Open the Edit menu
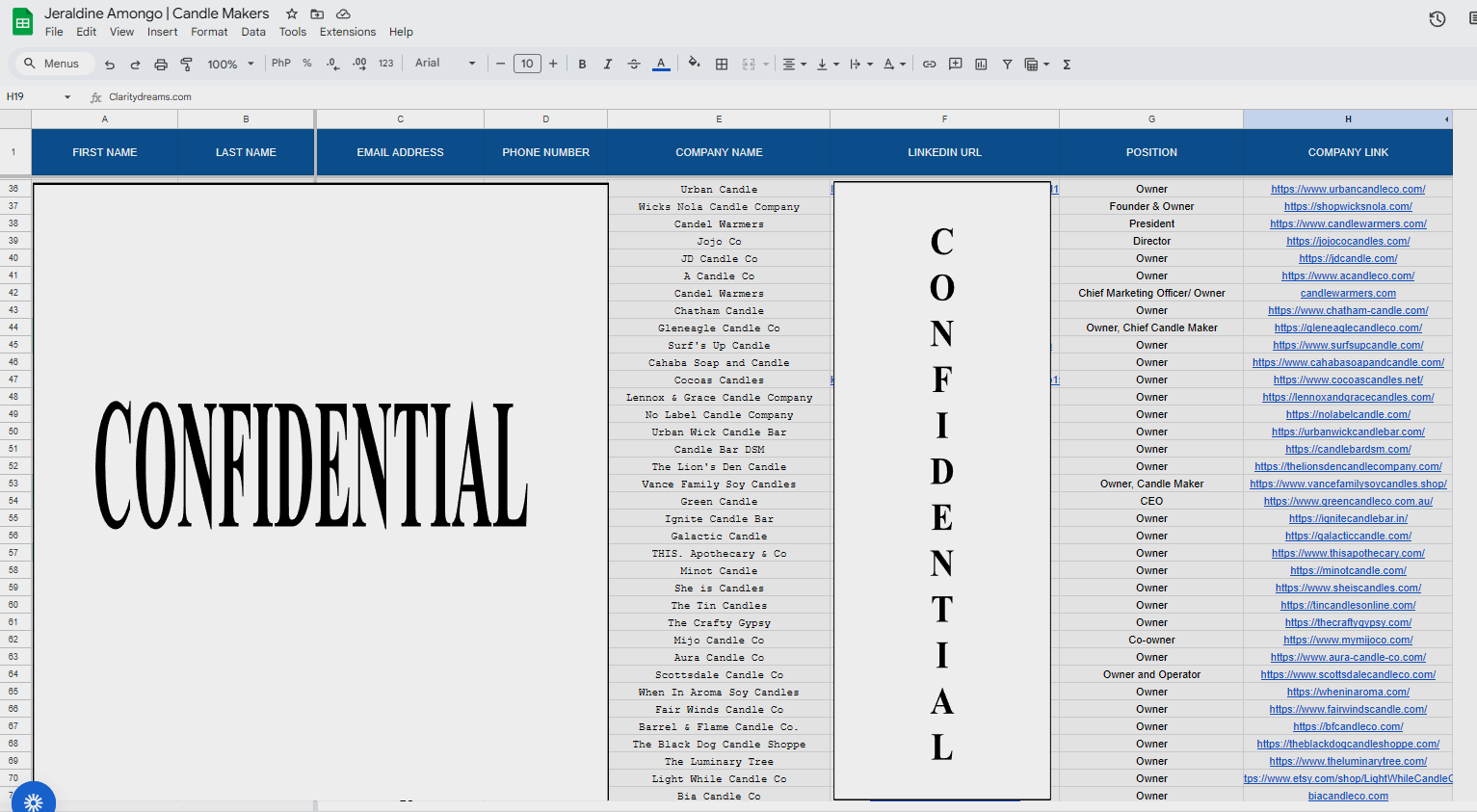Image resolution: width=1477 pixels, height=812 pixels. [87, 32]
